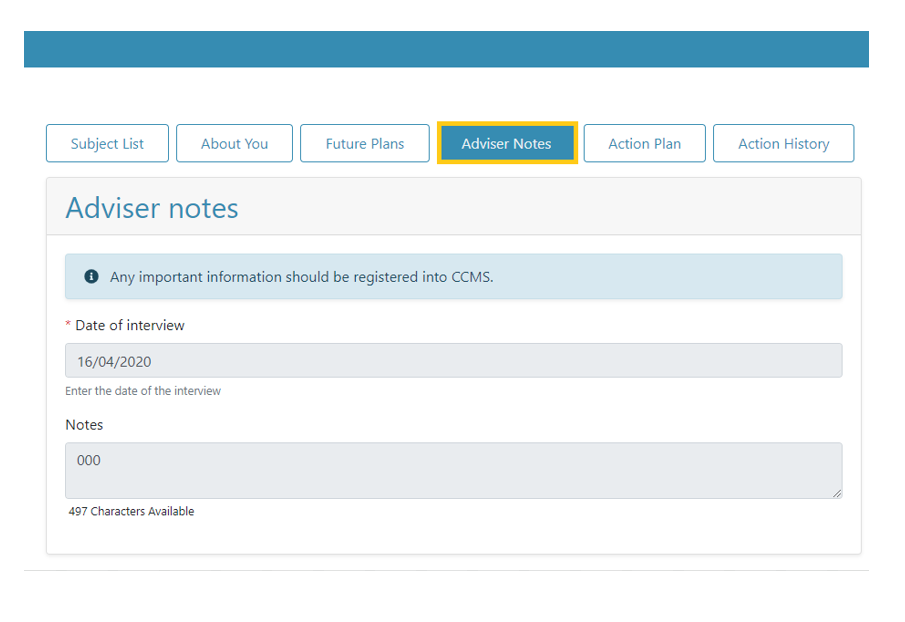The image size is (905, 622).
Task: Click the 'Date of interview' label
Action: [130, 325]
